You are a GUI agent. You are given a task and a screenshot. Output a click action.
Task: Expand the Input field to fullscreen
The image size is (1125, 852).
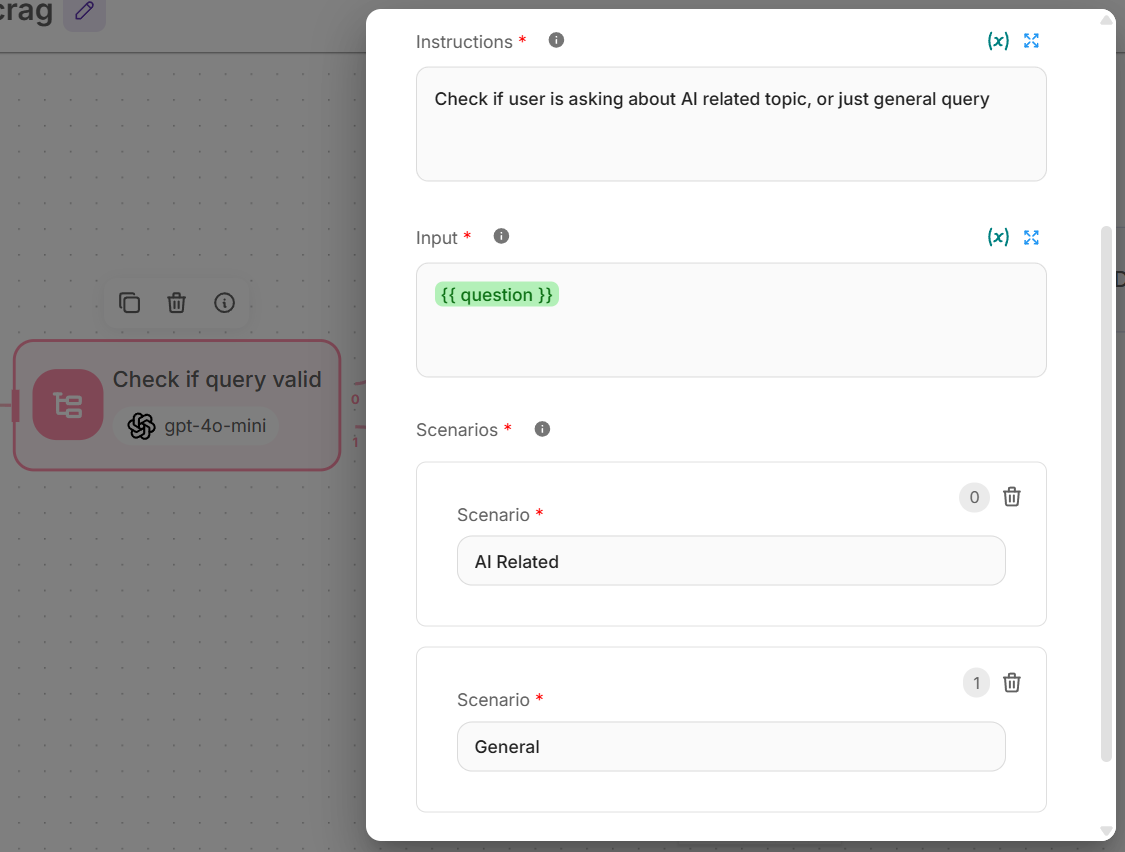coord(1032,237)
